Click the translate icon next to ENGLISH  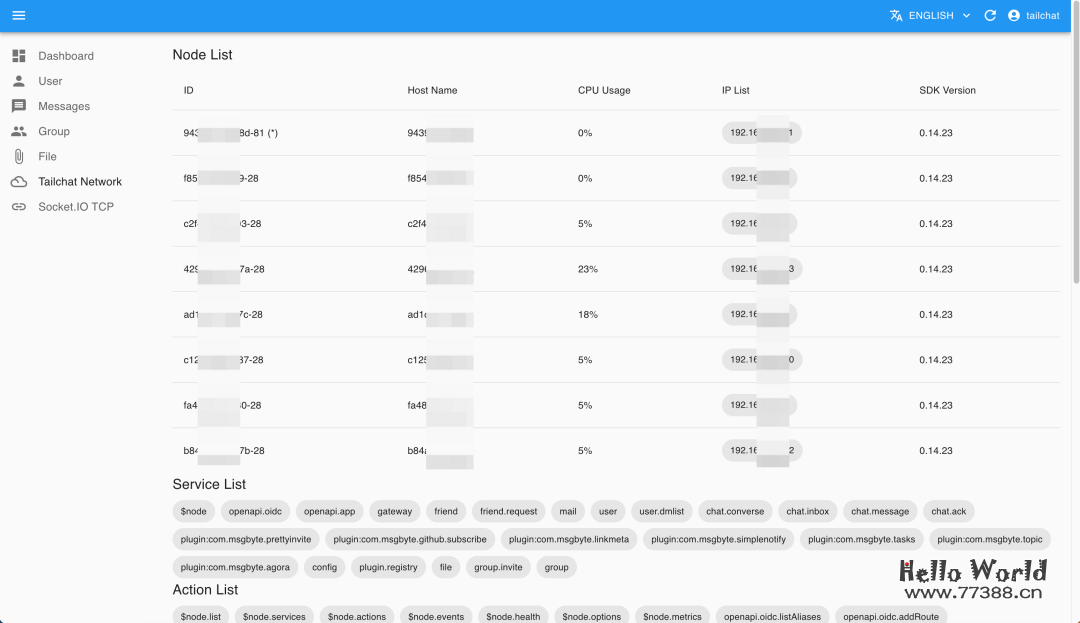click(x=896, y=15)
